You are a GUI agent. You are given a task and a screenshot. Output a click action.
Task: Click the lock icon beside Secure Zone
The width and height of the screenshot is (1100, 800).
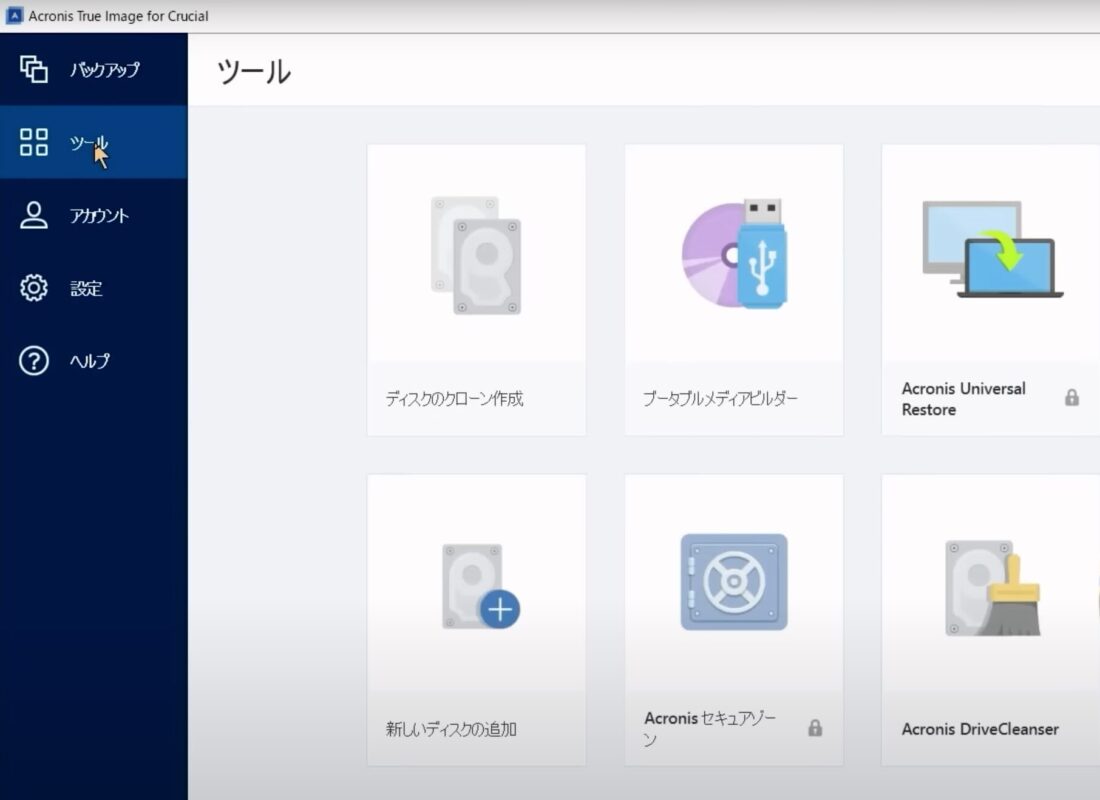tap(815, 728)
